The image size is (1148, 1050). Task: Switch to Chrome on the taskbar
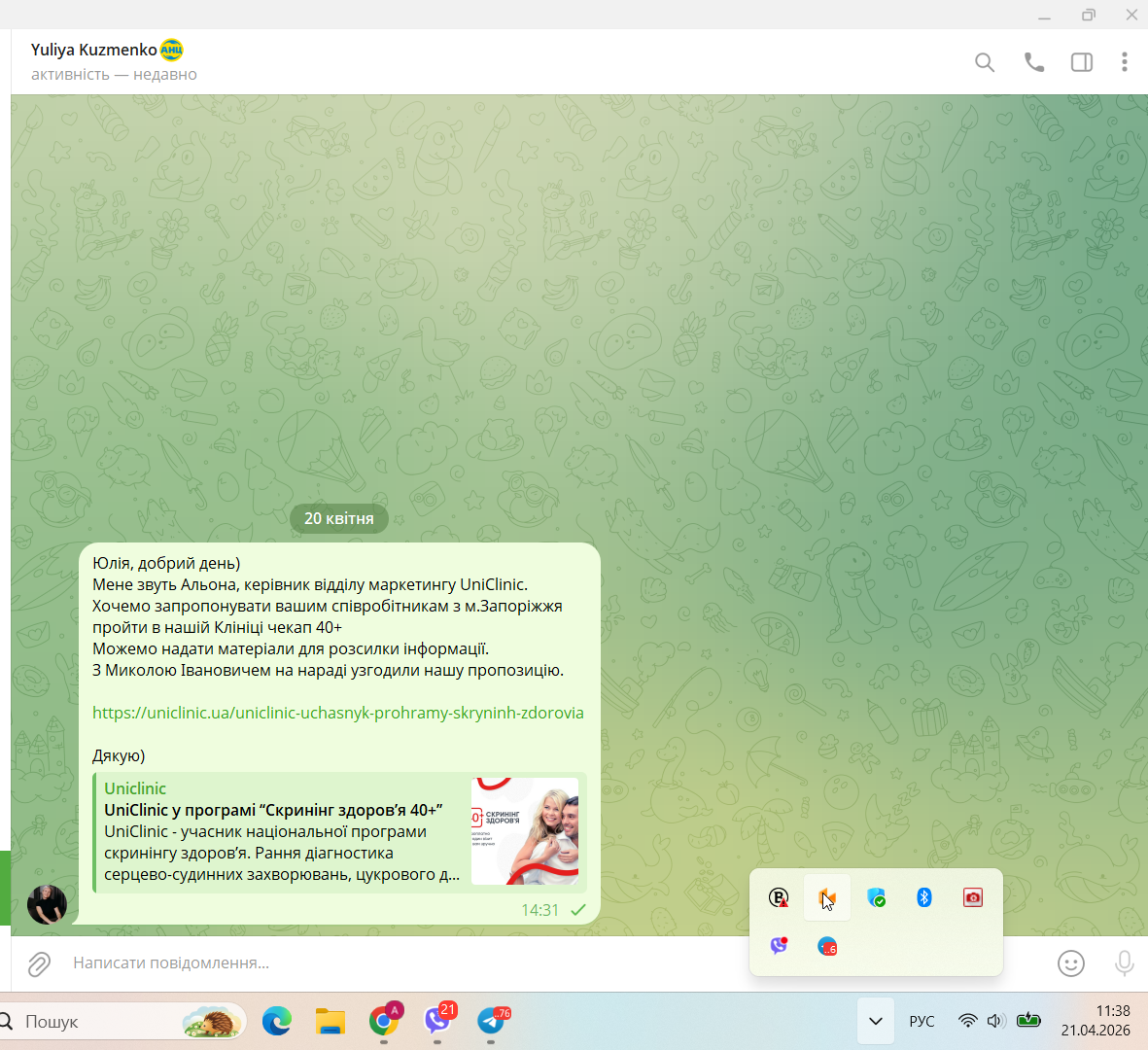pos(384,1019)
